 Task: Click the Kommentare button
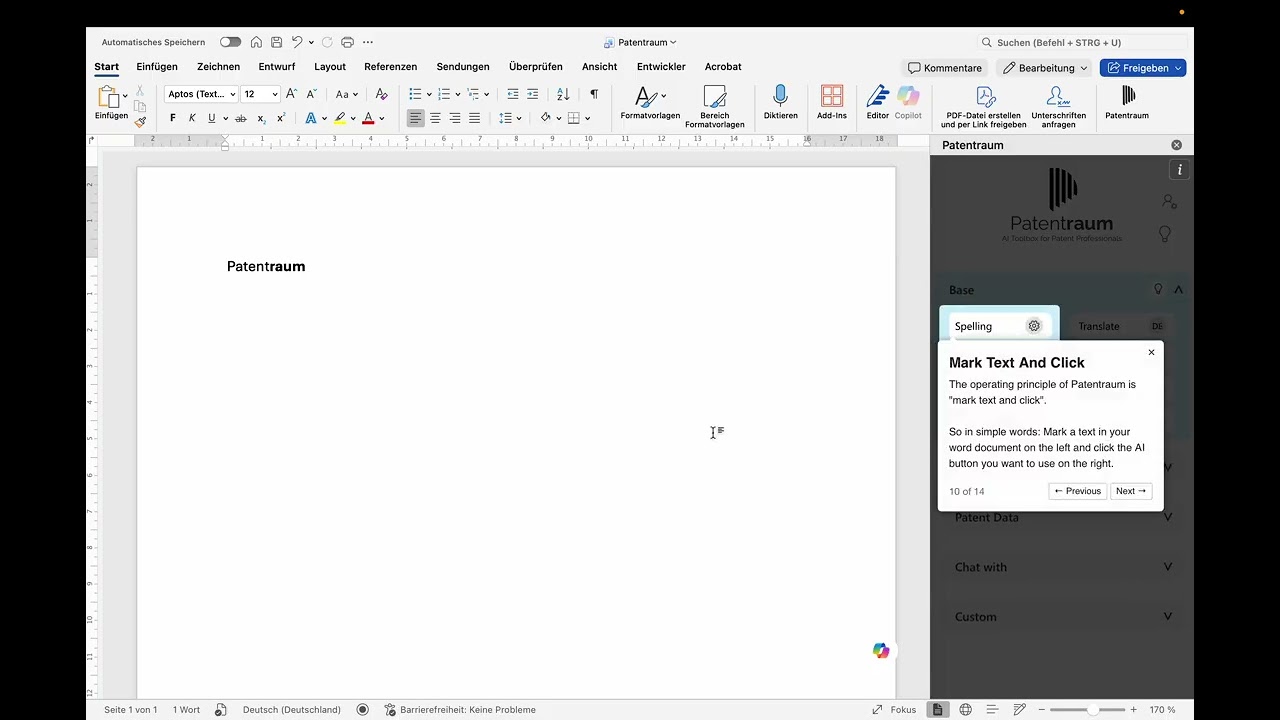(x=945, y=68)
